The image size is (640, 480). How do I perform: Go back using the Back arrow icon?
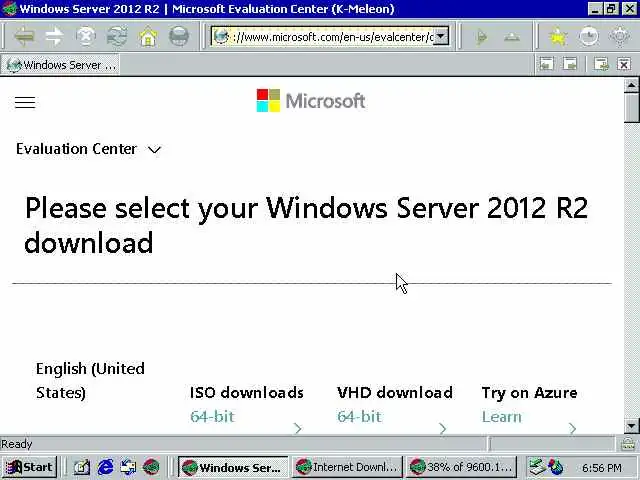(24, 37)
